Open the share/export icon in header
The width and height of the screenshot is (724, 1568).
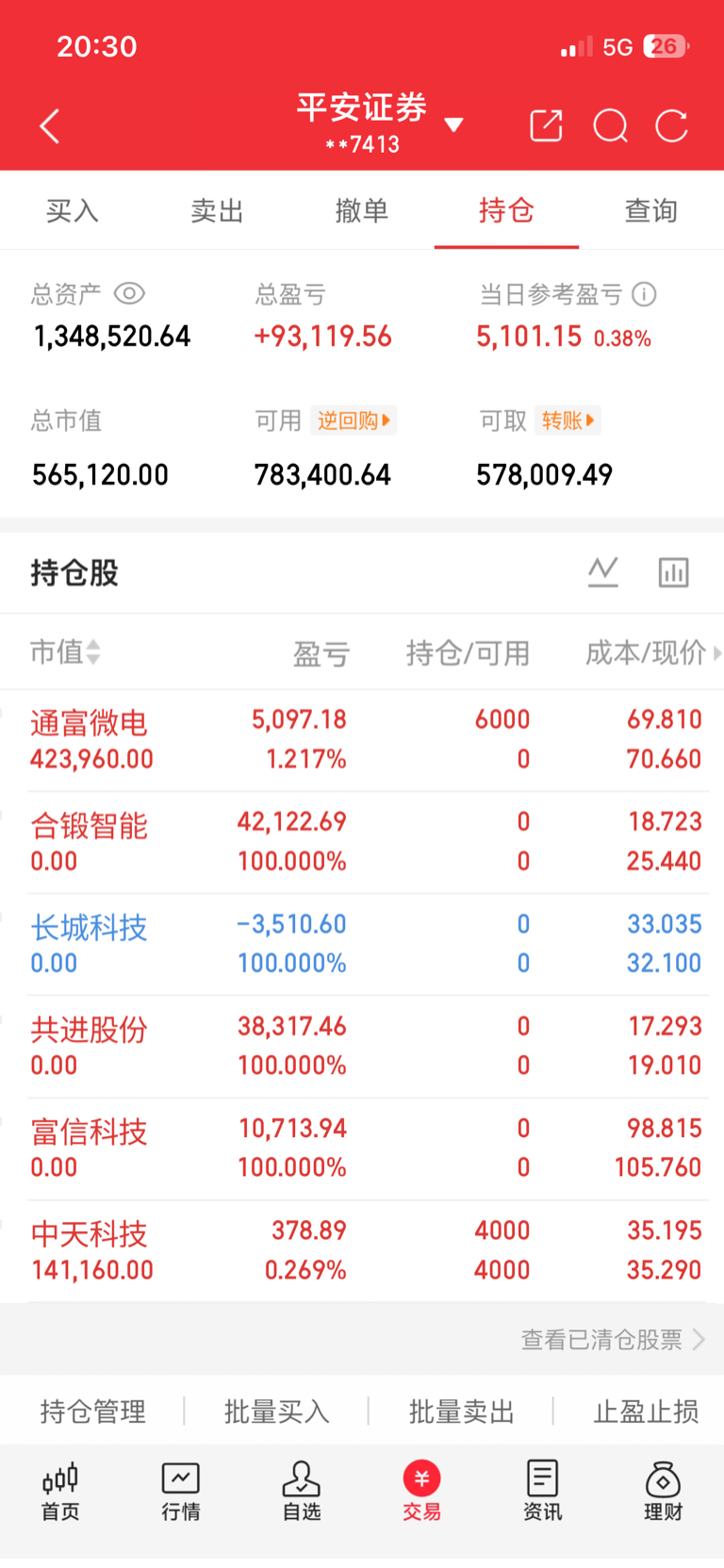coord(546,125)
